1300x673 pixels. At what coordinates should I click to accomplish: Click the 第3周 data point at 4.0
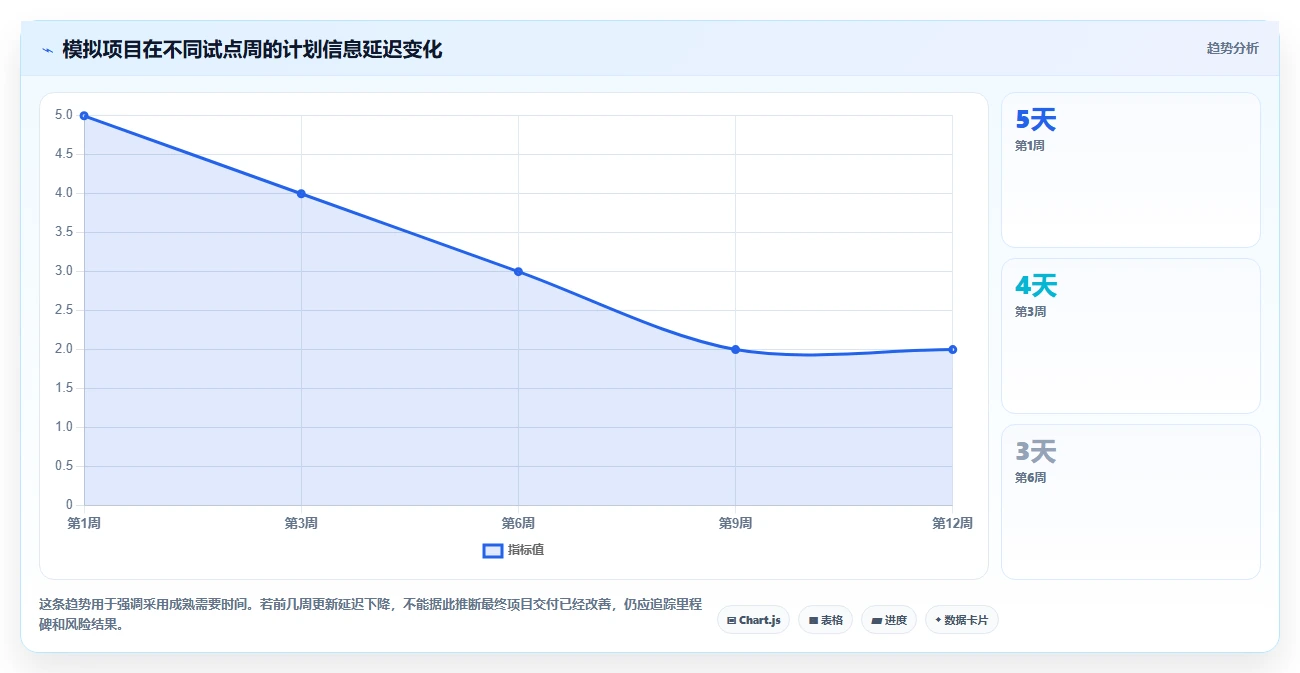click(x=301, y=194)
